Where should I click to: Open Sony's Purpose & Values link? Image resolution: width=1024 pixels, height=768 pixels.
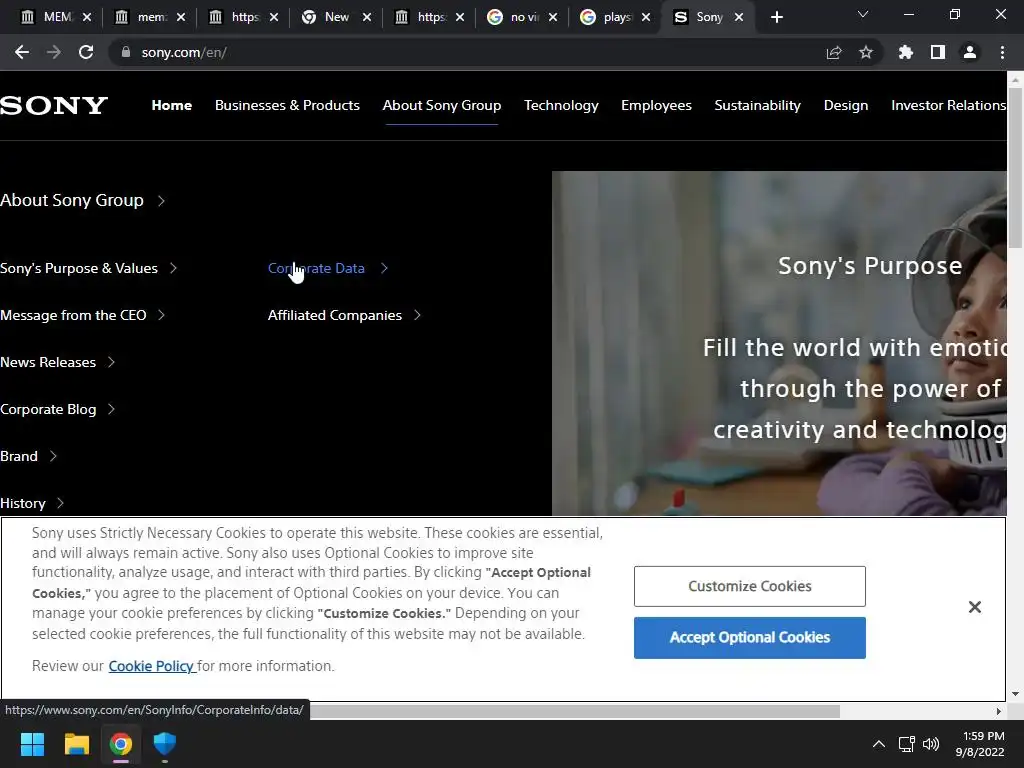point(88,268)
